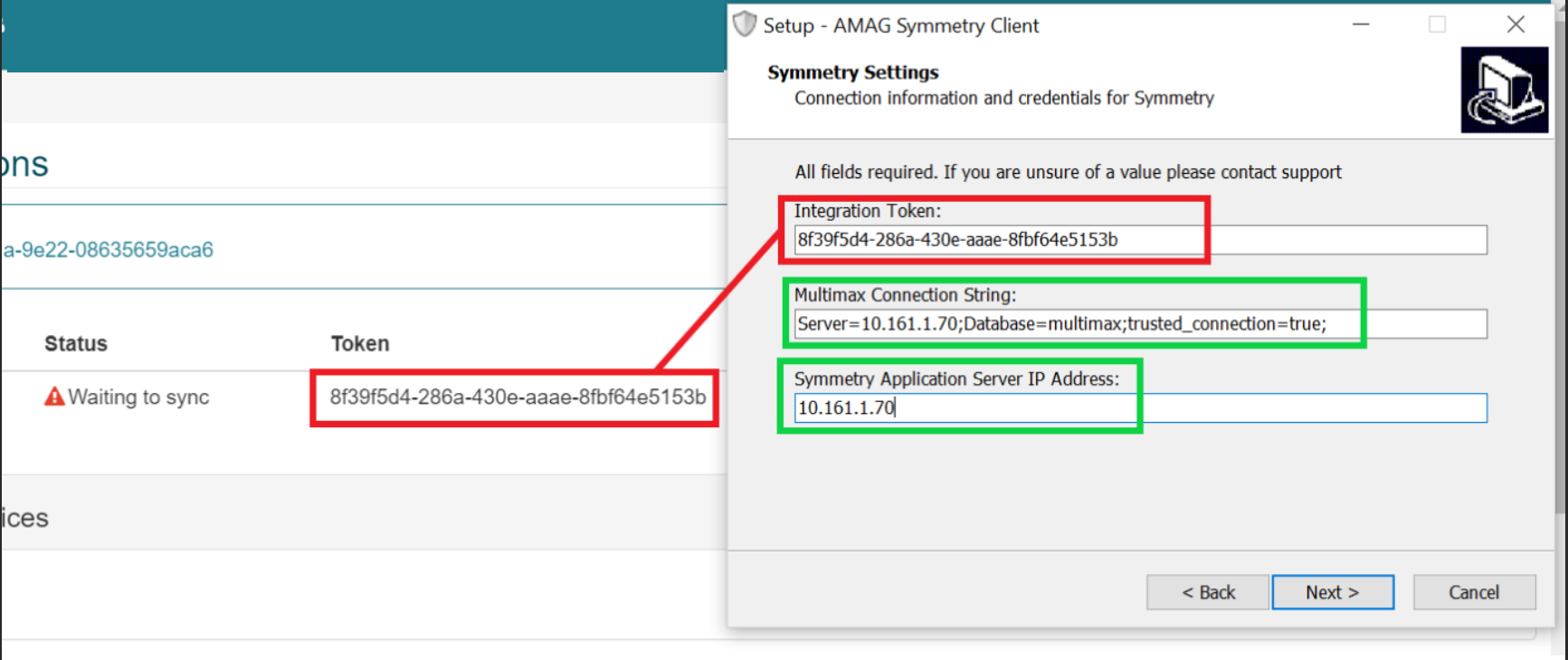Close the AMAG Symmetry Client setup window
The width and height of the screenshot is (1568, 660).
1516,24
